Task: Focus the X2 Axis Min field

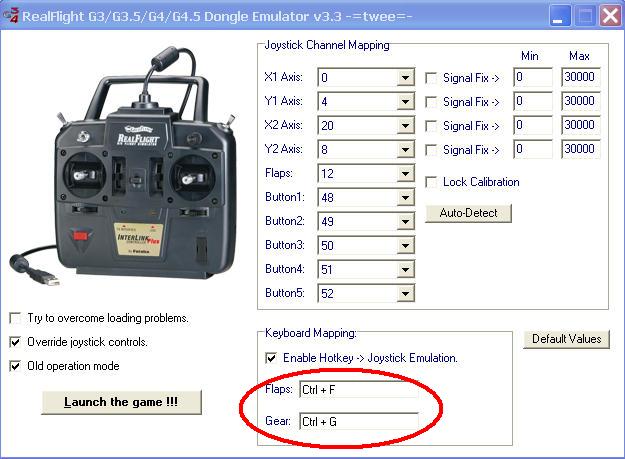Action: pyautogui.click(x=533, y=125)
